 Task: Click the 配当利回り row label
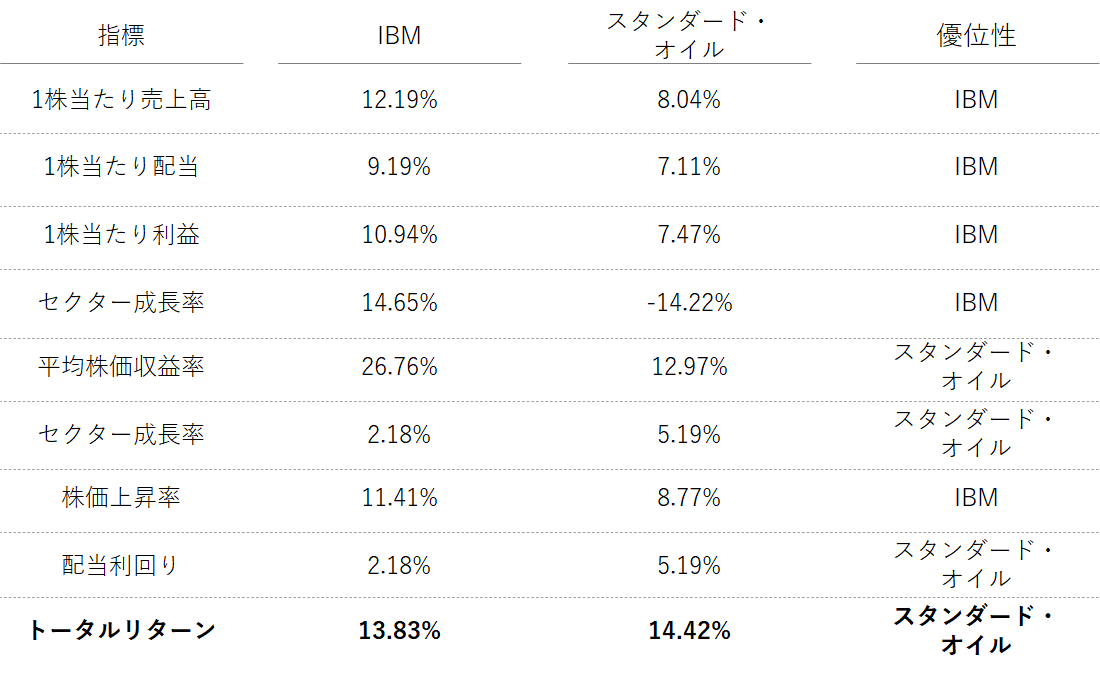coord(121,565)
